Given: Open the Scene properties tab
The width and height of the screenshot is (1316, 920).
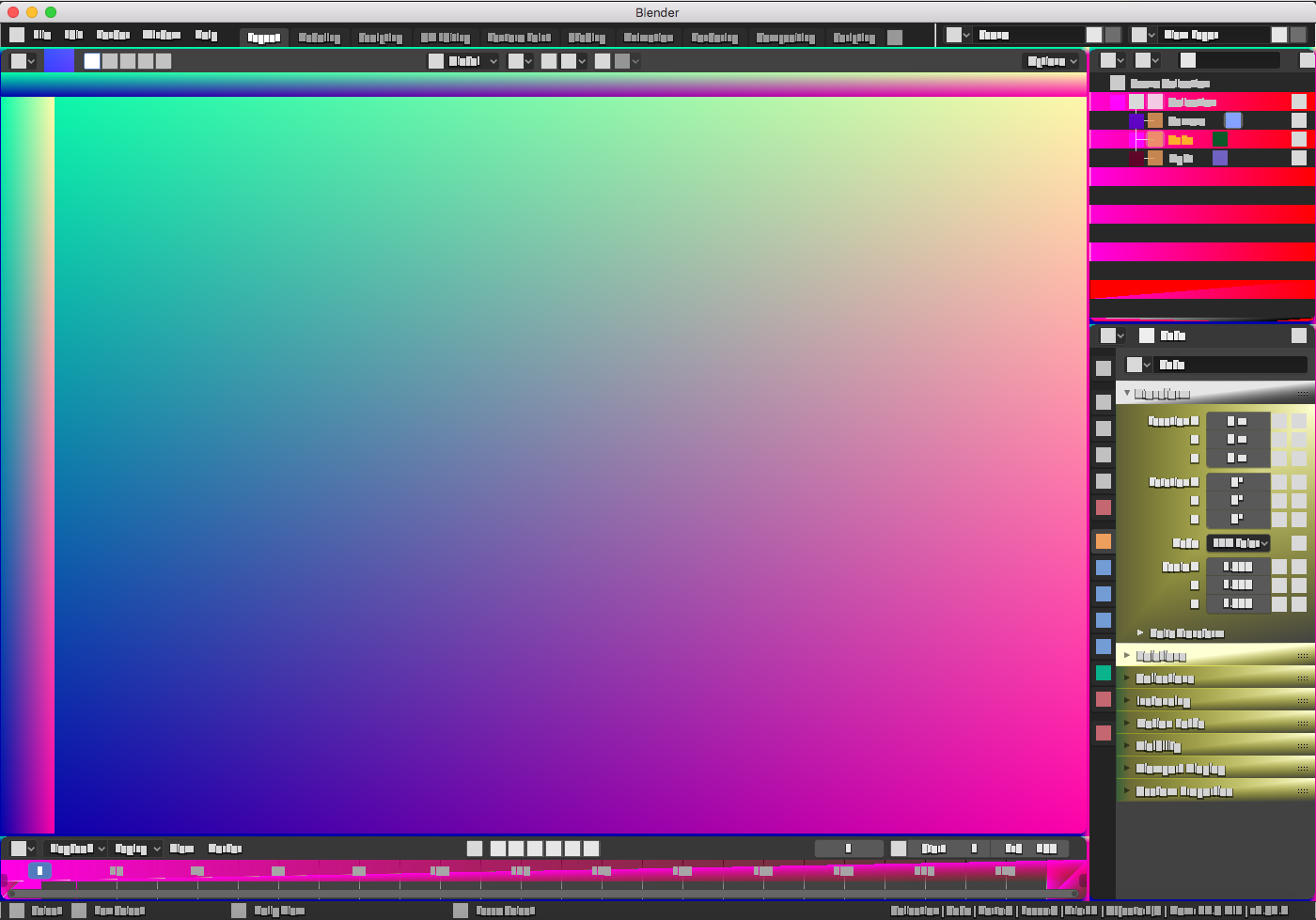Looking at the screenshot, I should coord(1104,481).
